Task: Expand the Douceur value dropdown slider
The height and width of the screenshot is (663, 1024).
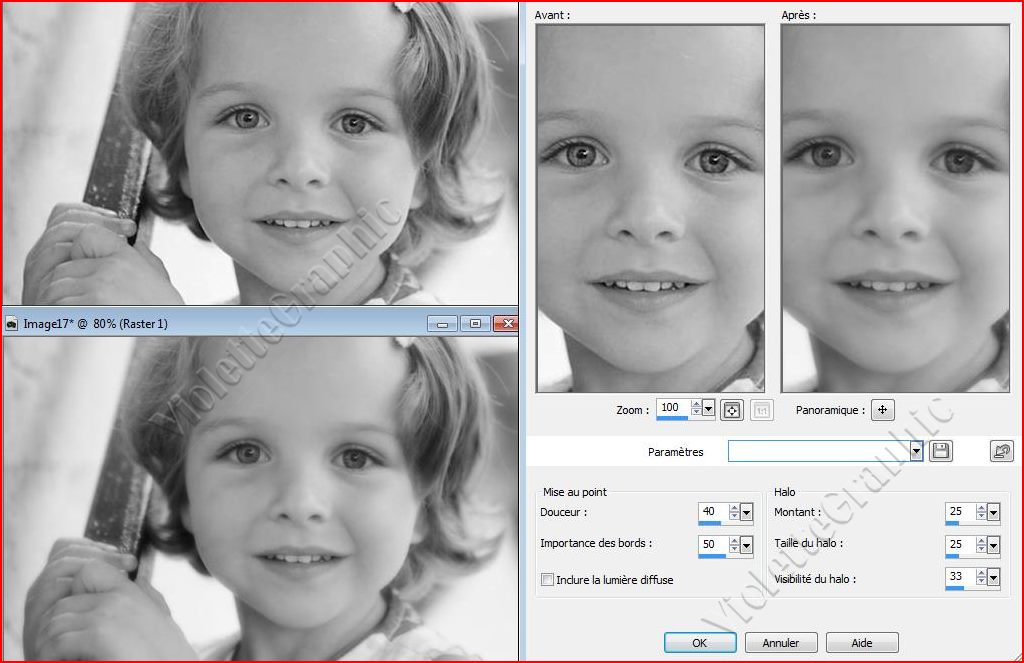Action: click(x=746, y=513)
